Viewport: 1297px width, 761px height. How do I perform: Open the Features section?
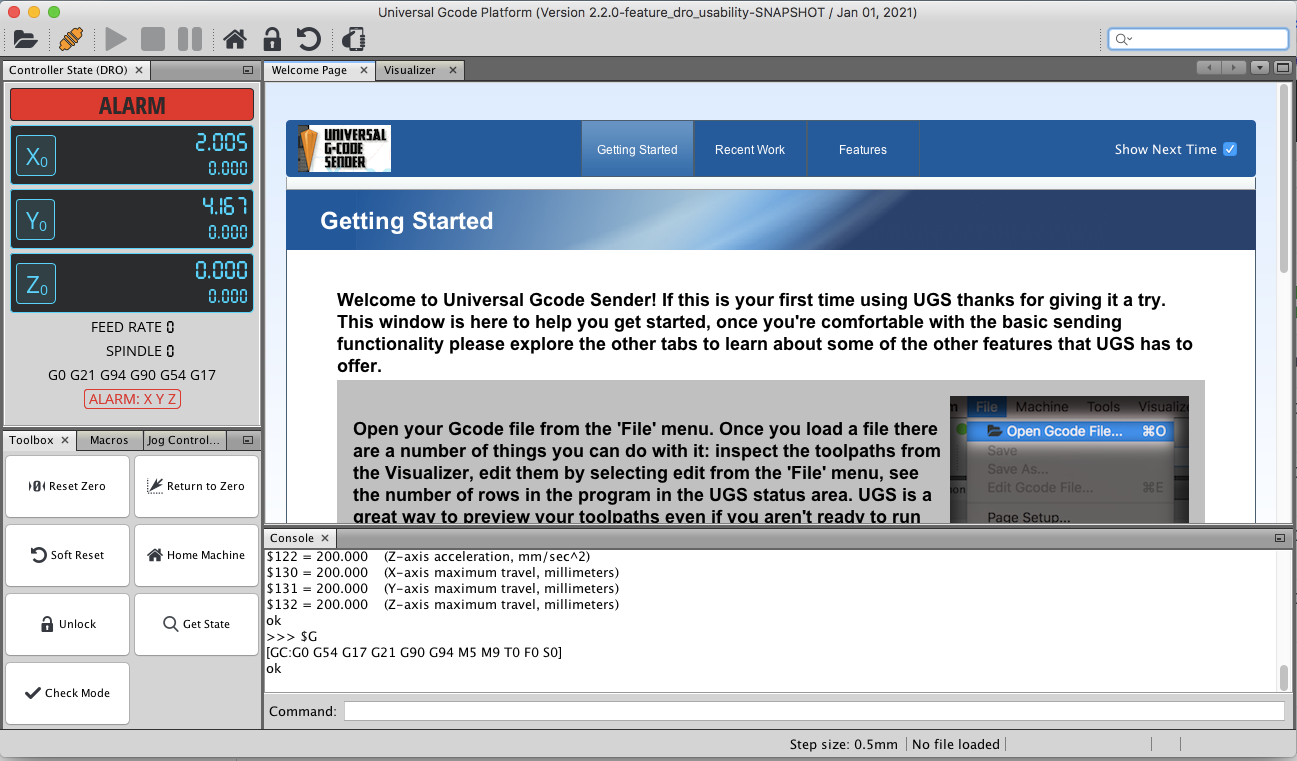coord(863,149)
